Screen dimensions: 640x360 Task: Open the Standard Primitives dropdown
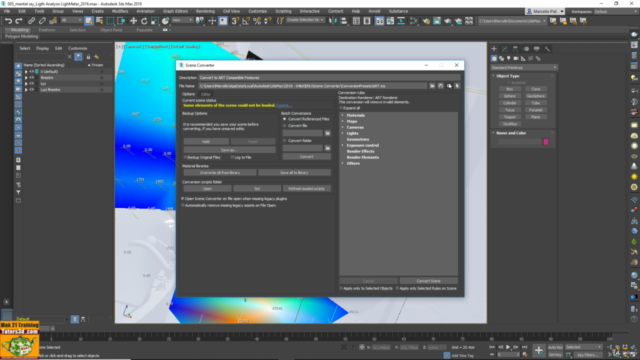tap(524, 67)
